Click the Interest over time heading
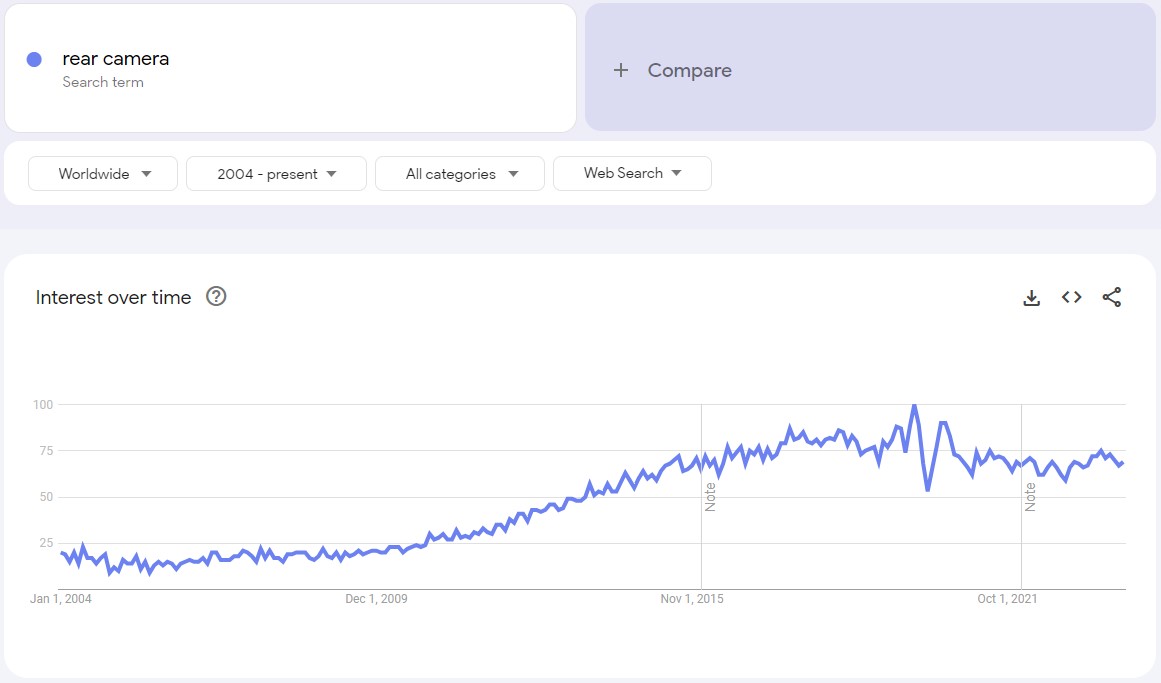 [113, 297]
